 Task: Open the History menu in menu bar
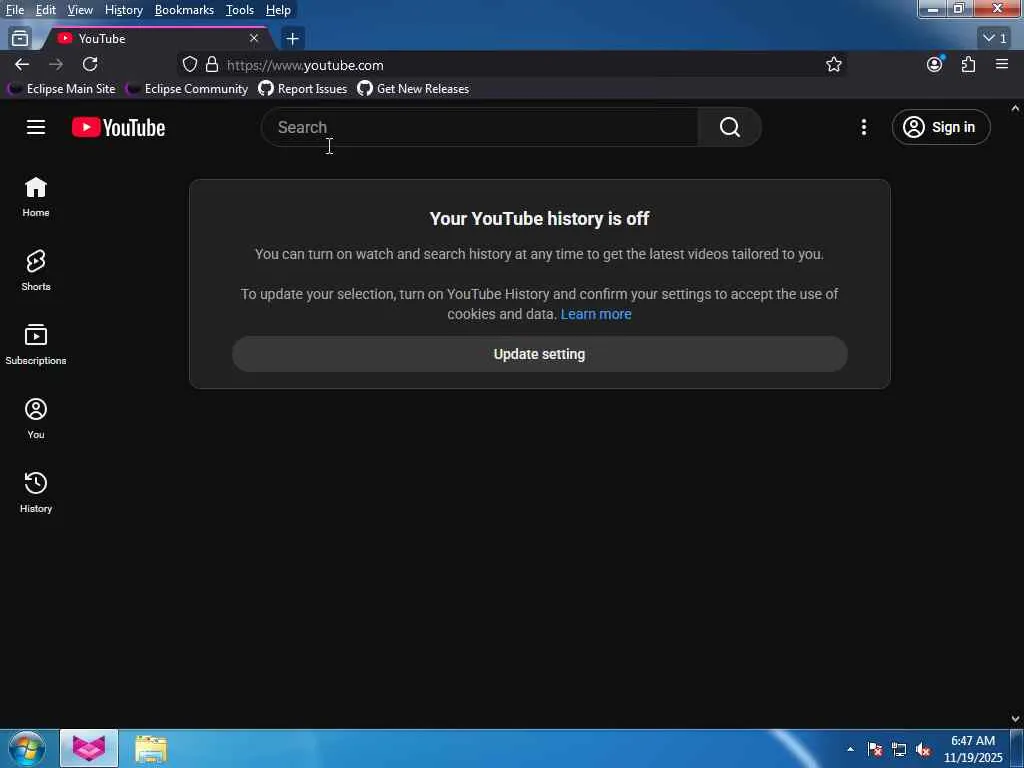tap(123, 10)
